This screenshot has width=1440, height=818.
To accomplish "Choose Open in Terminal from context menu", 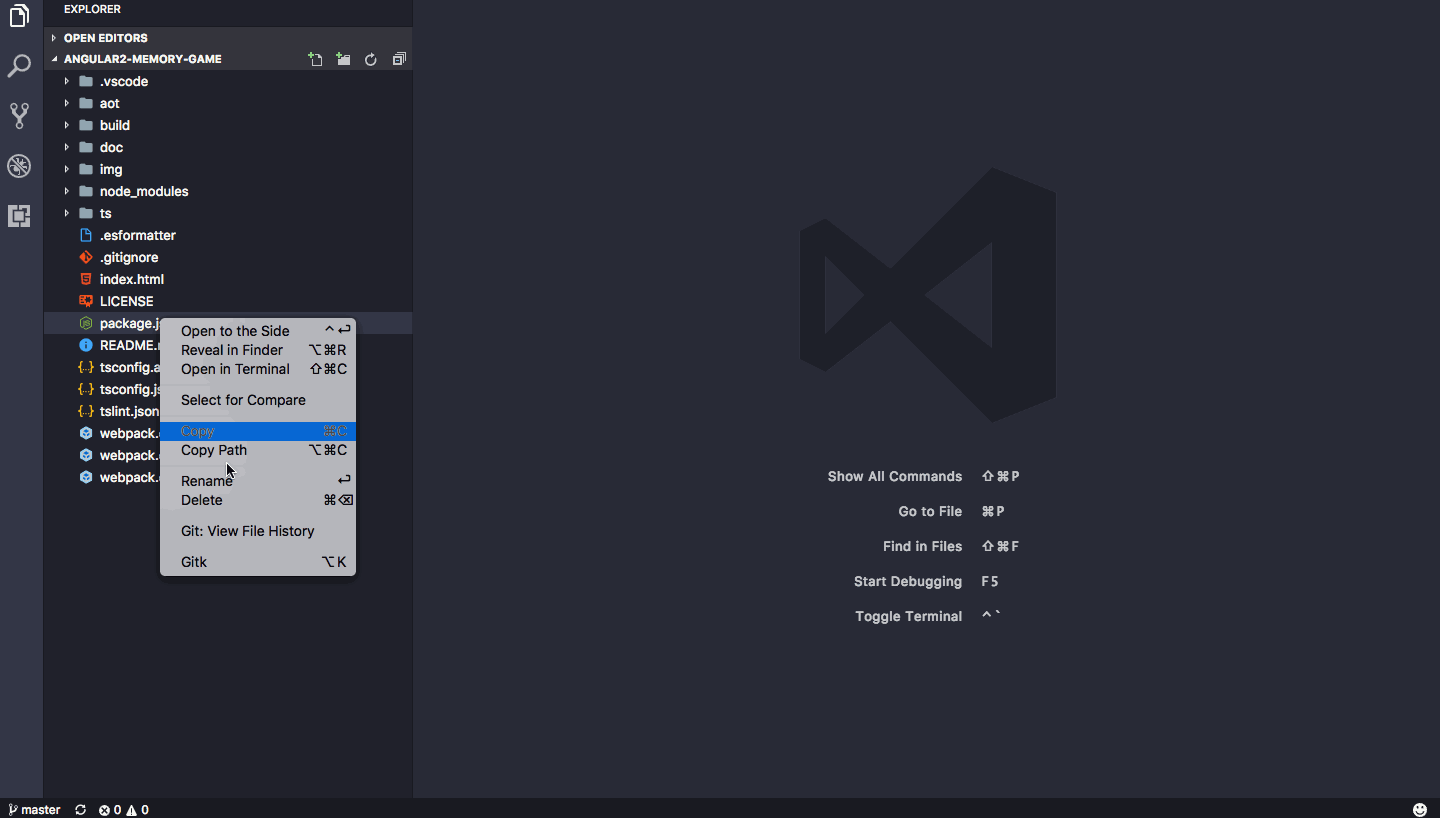I will [258, 369].
